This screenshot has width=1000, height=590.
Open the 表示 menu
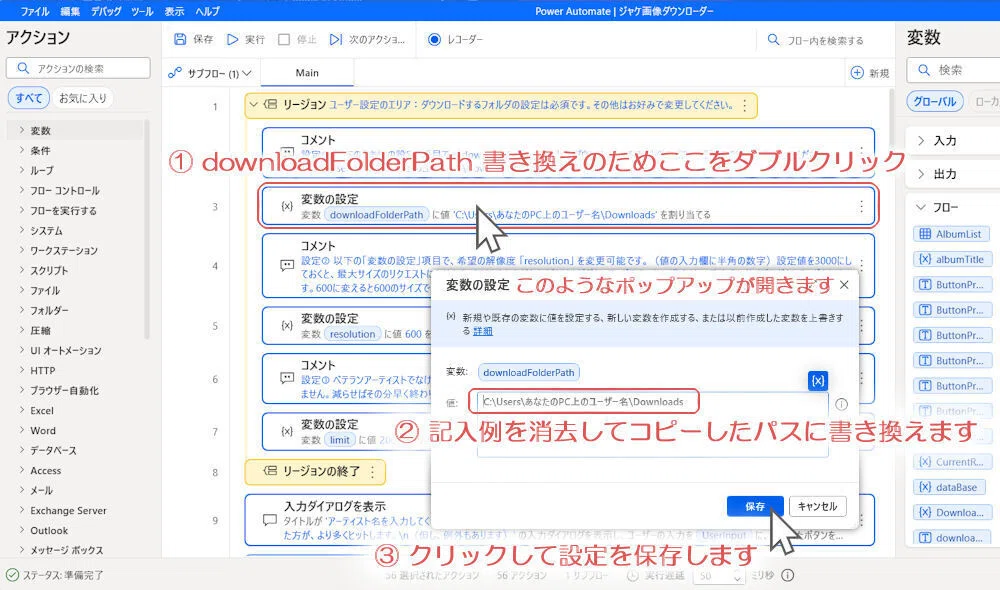[x=174, y=11]
